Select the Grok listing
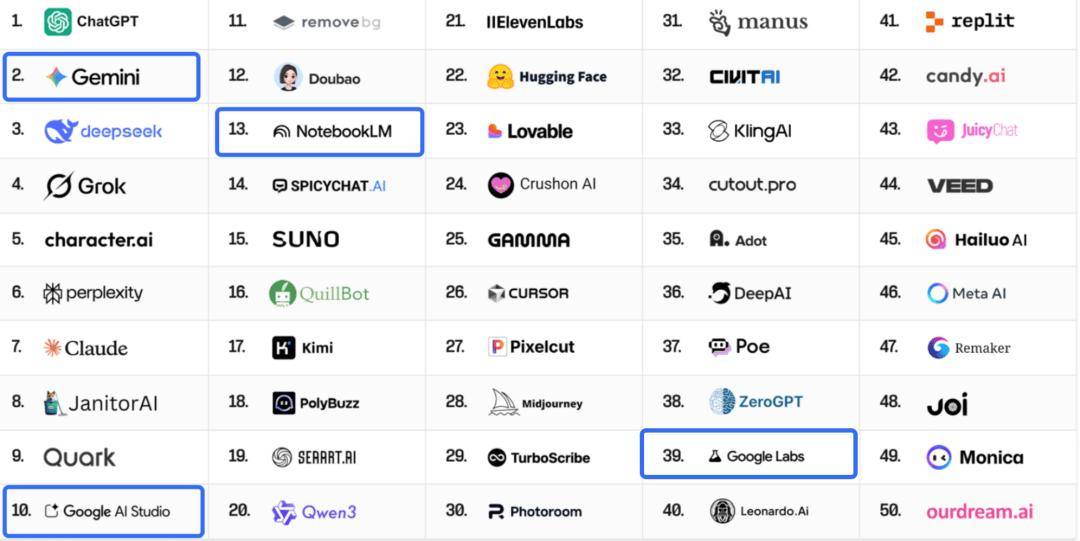This screenshot has height=541, width=1080. 86,186
